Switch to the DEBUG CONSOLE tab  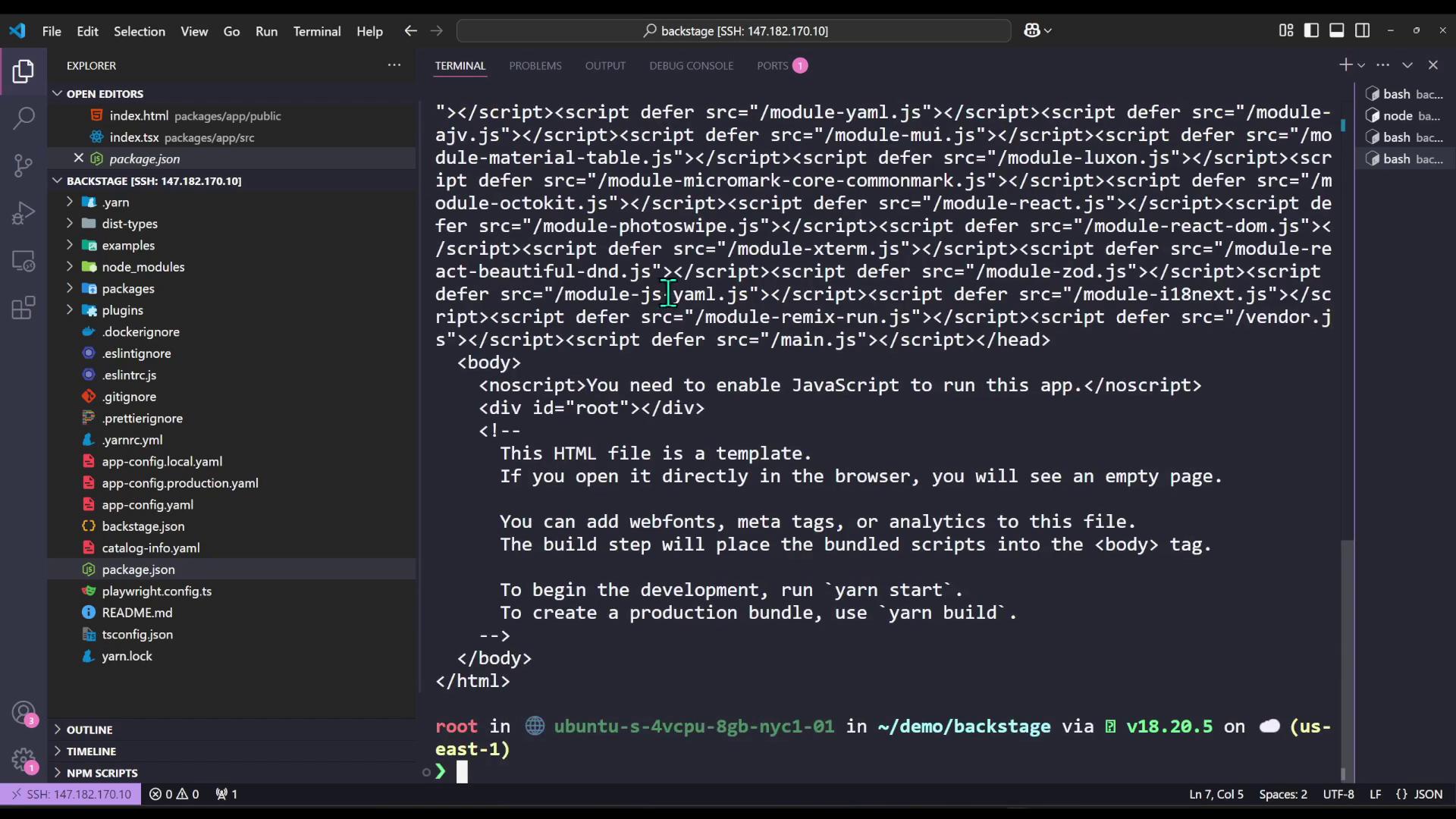(x=691, y=66)
